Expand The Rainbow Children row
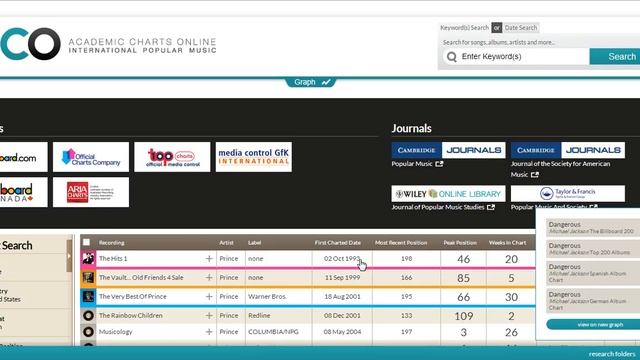 (x=209, y=316)
